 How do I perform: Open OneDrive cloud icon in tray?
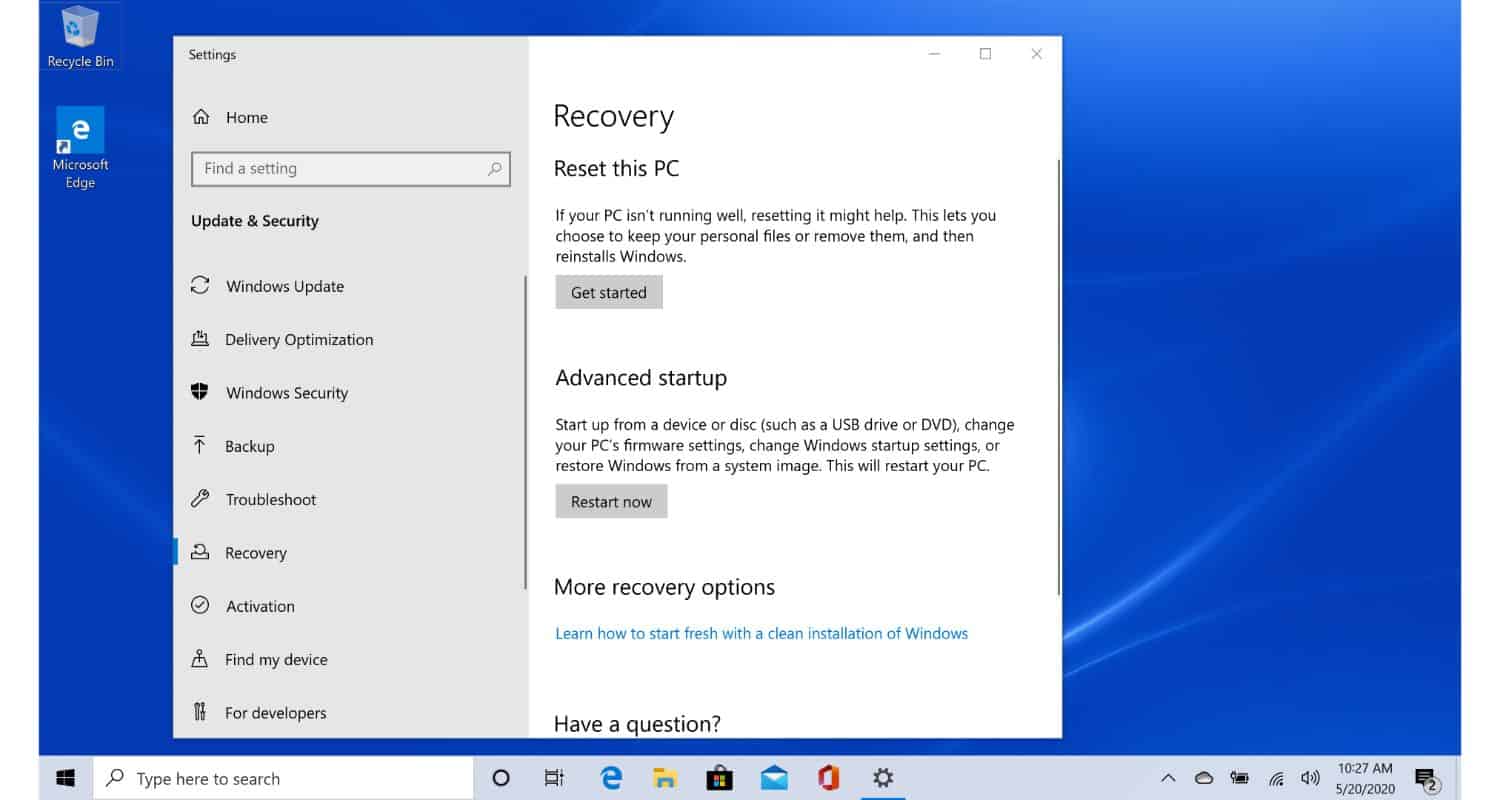[1204, 778]
